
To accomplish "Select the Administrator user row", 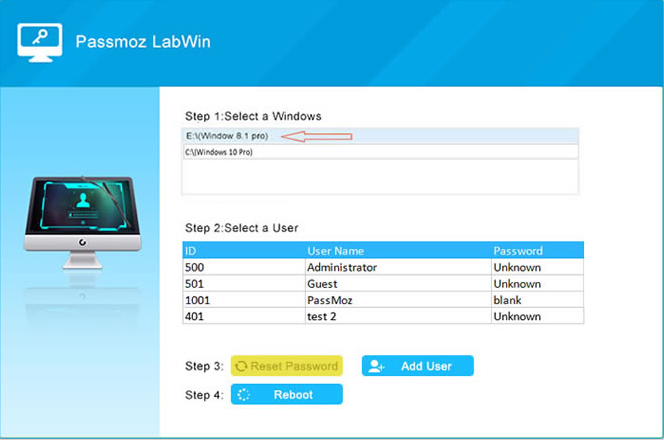I will point(383,267).
